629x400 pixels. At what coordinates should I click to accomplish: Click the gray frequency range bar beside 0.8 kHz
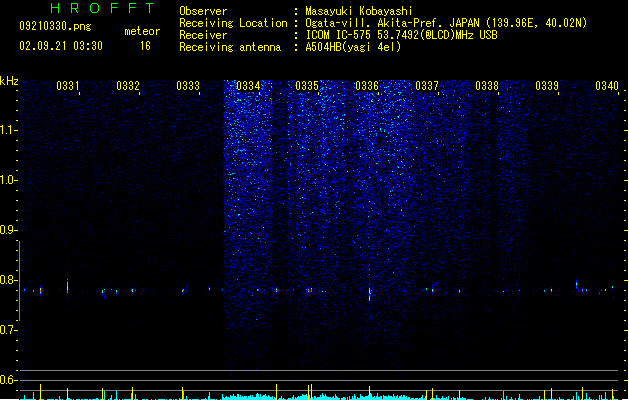coord(19,281)
